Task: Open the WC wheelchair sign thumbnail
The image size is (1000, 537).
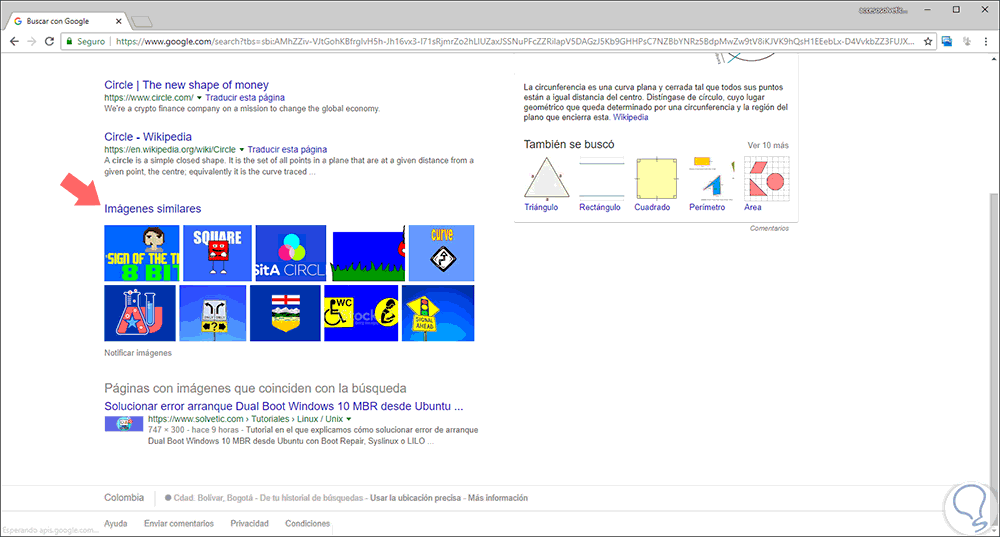Action: point(361,313)
